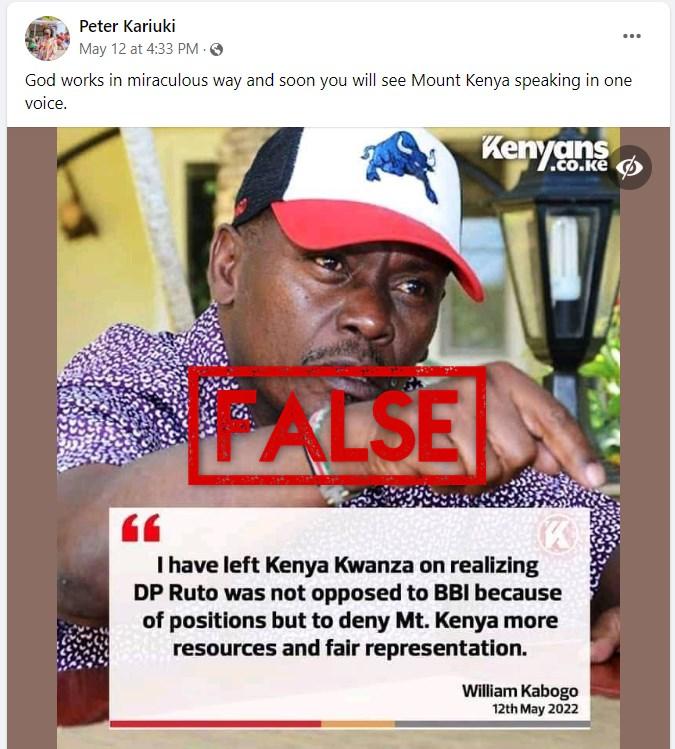
Task: Open Peter Kariuki's profile picture
Action: point(47,38)
